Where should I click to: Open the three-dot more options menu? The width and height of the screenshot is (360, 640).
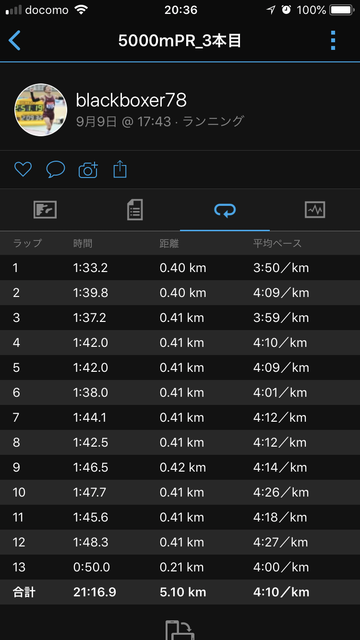point(333,40)
